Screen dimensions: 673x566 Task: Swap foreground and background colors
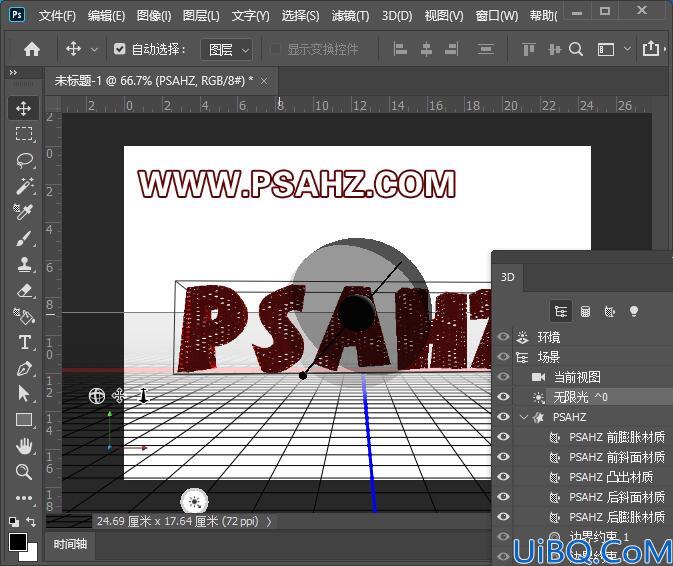(x=31, y=522)
